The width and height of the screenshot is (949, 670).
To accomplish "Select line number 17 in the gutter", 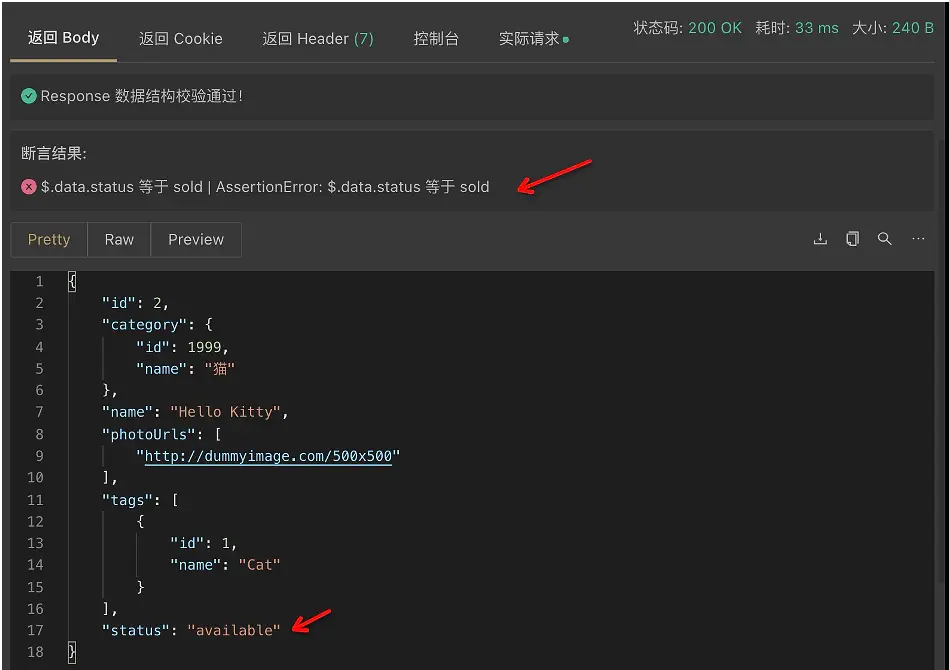I will [x=35, y=630].
